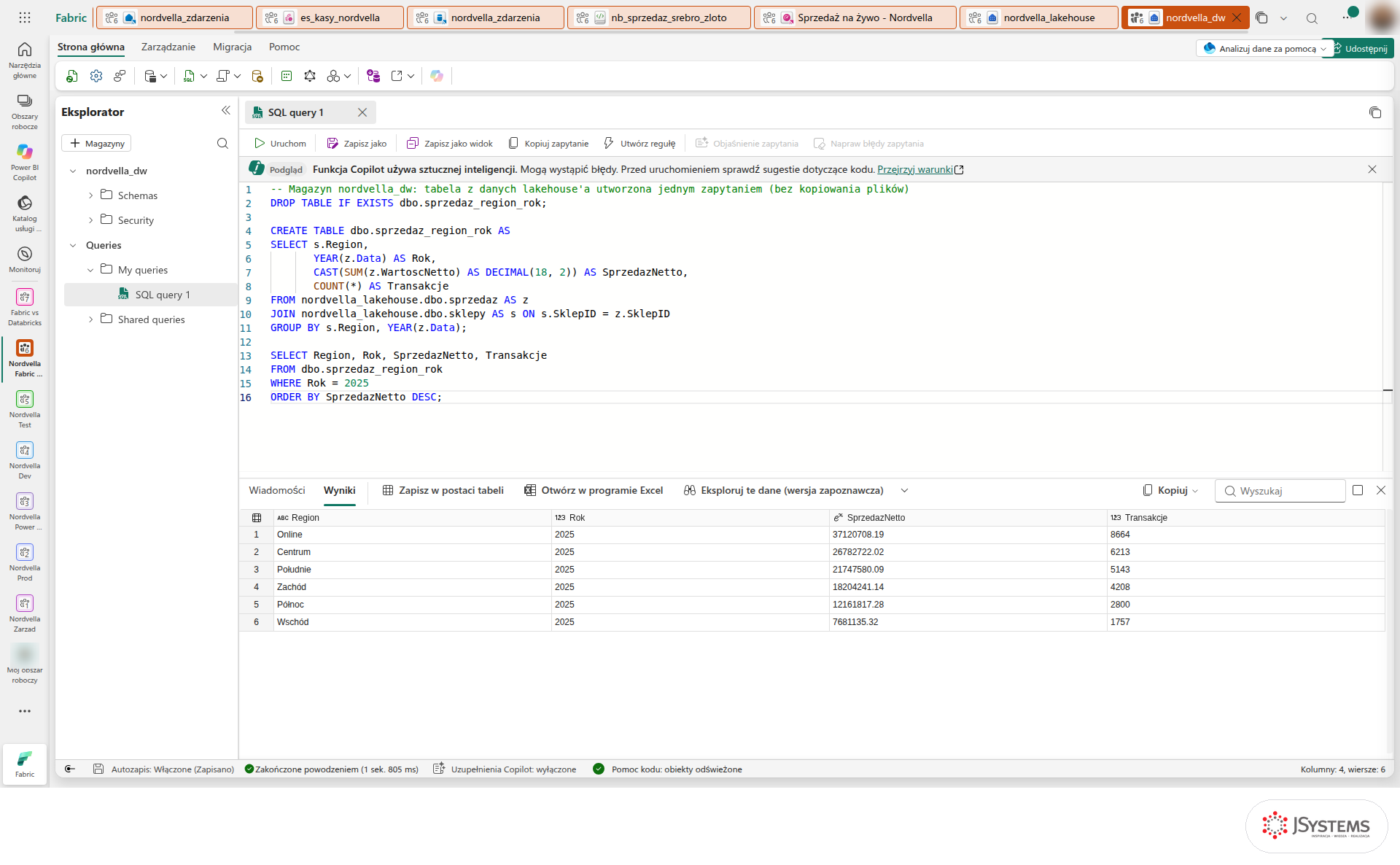Click the Udostępnij share button
The image size is (1400, 865).
tap(1362, 49)
